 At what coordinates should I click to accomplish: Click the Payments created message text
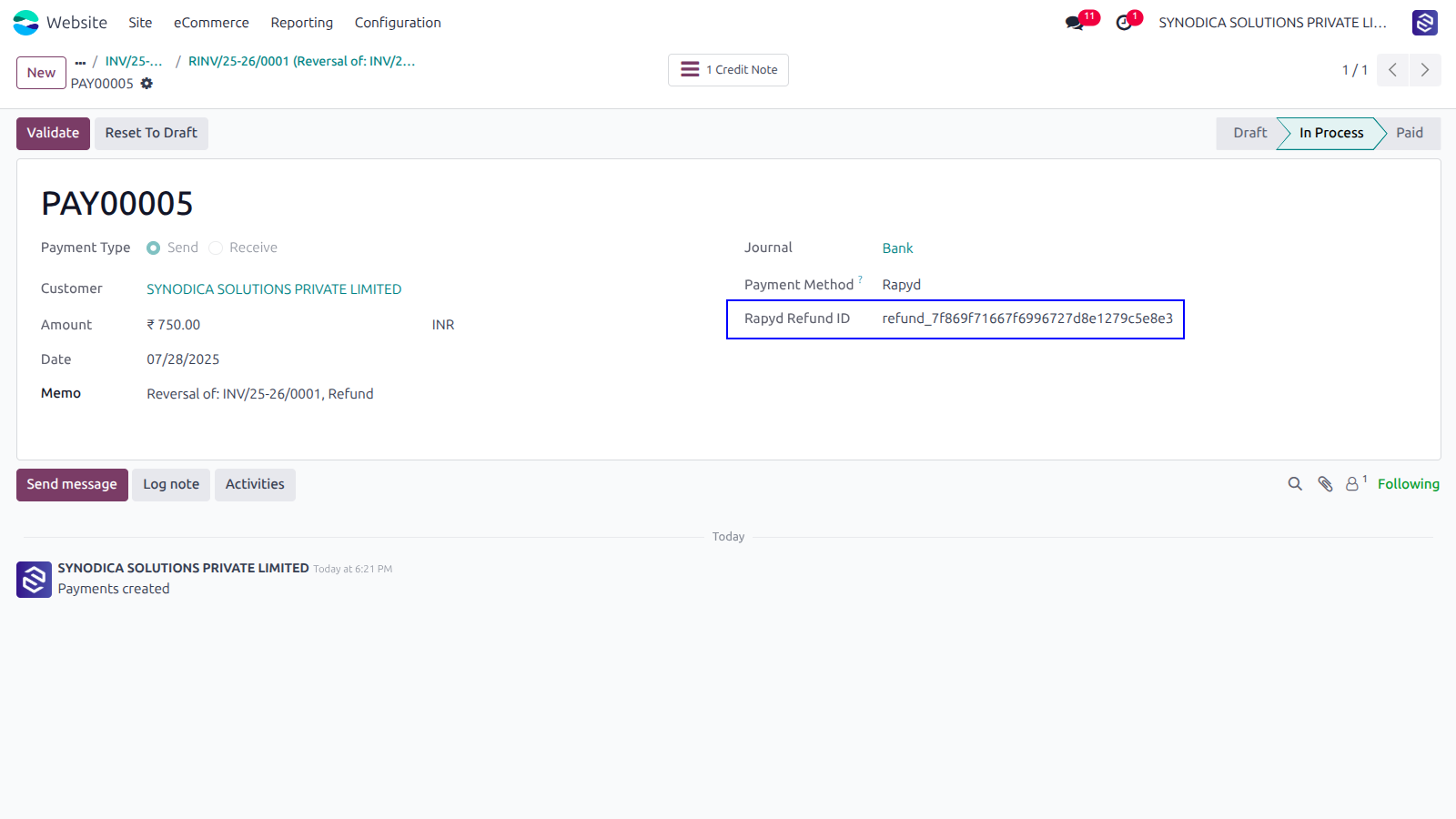[114, 589]
